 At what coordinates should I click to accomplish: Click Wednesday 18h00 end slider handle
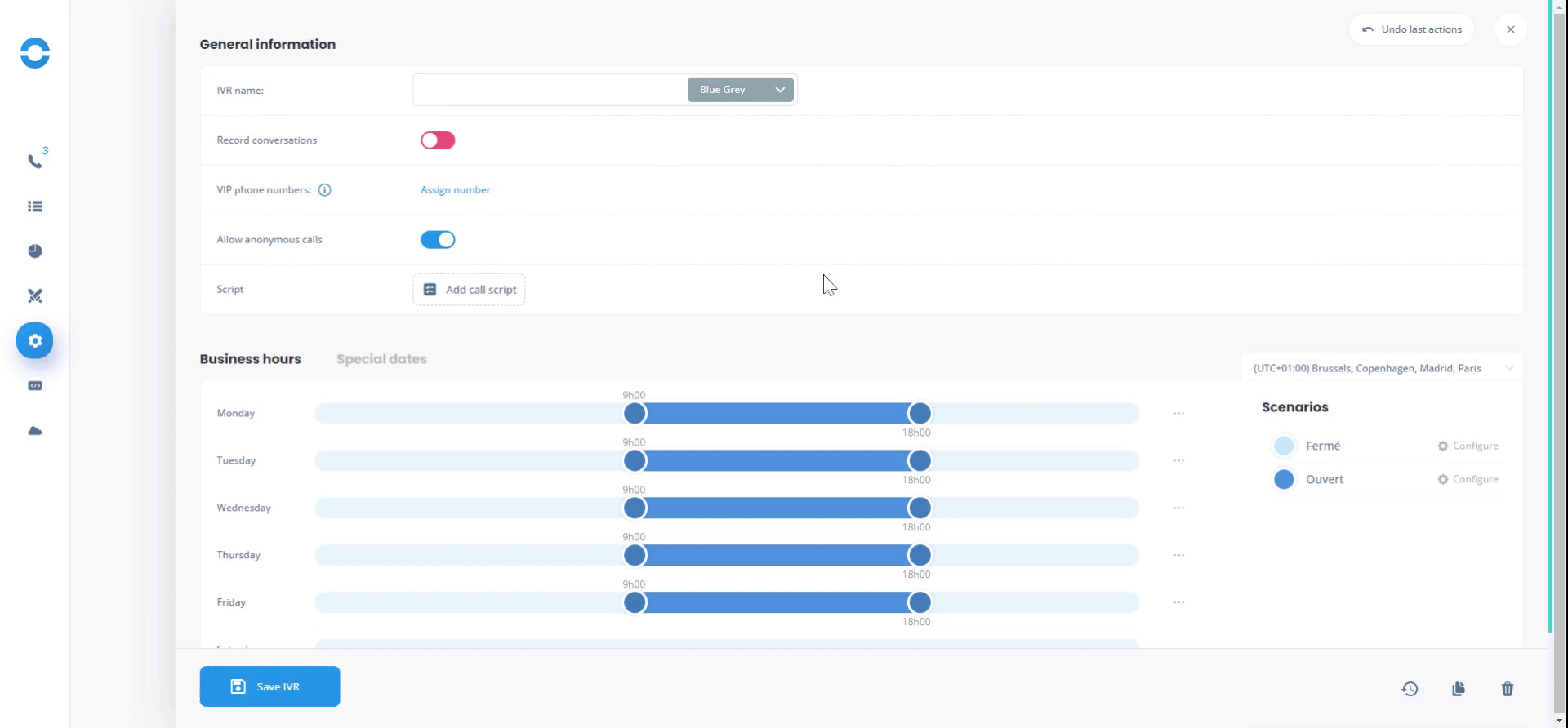920,508
